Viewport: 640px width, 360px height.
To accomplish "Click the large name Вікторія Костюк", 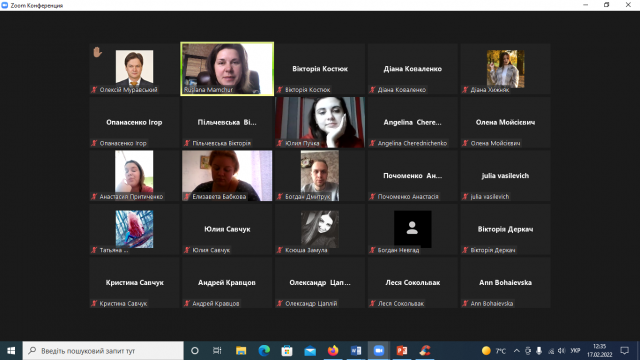I will pos(320,69).
